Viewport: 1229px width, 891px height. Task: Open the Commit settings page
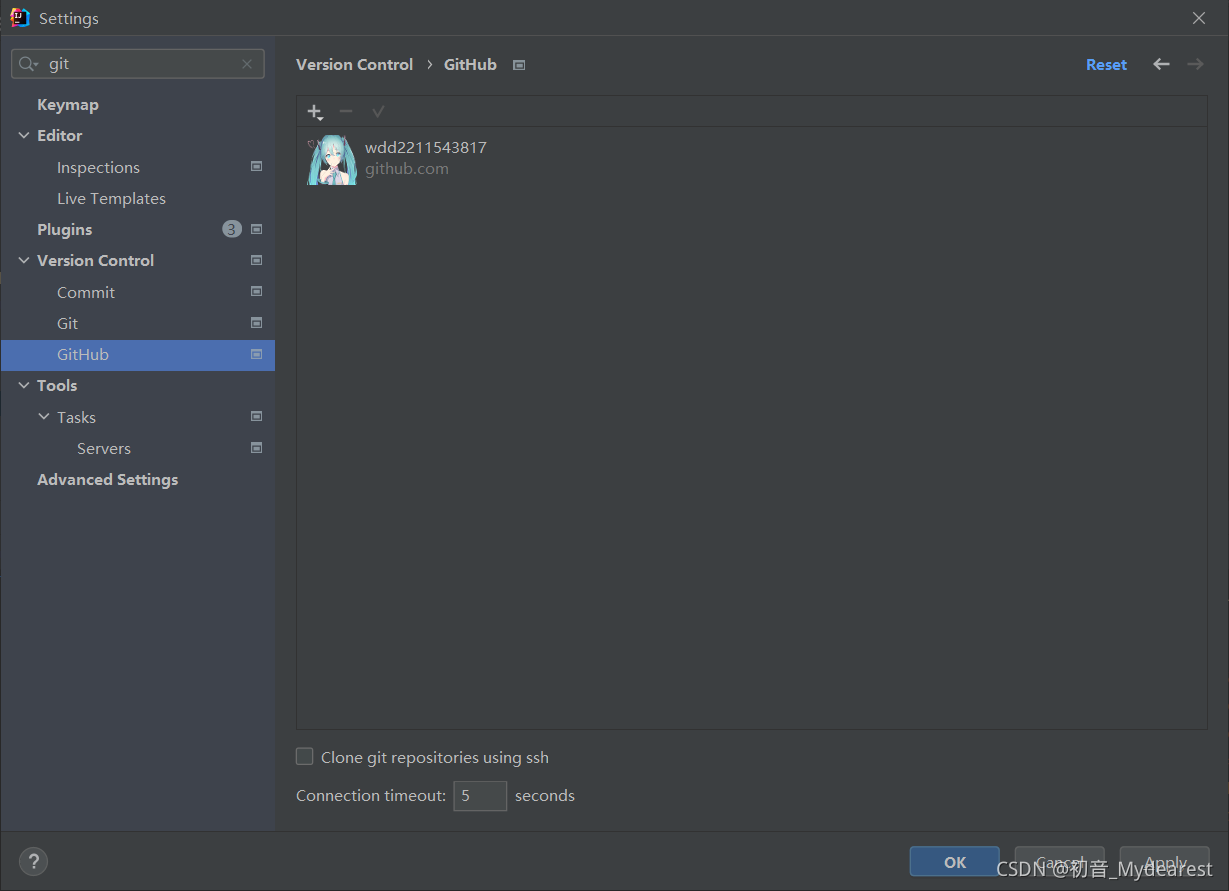[86, 292]
